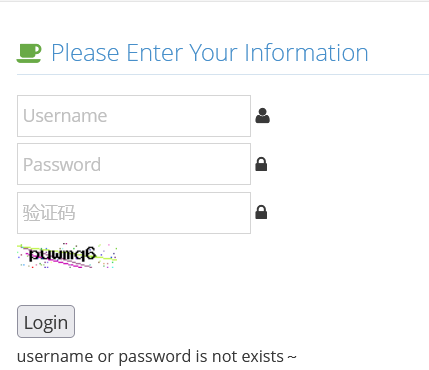The image size is (429, 370).
Task: Select the captcha entry box above the code image
Action: 134,213
